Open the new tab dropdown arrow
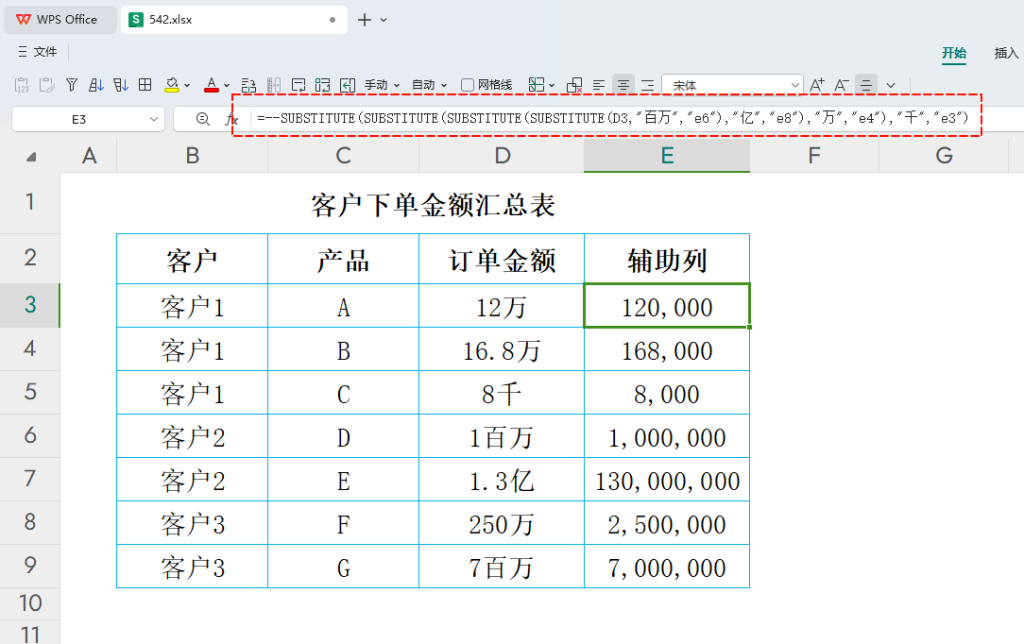This screenshot has width=1024, height=644. click(383, 20)
